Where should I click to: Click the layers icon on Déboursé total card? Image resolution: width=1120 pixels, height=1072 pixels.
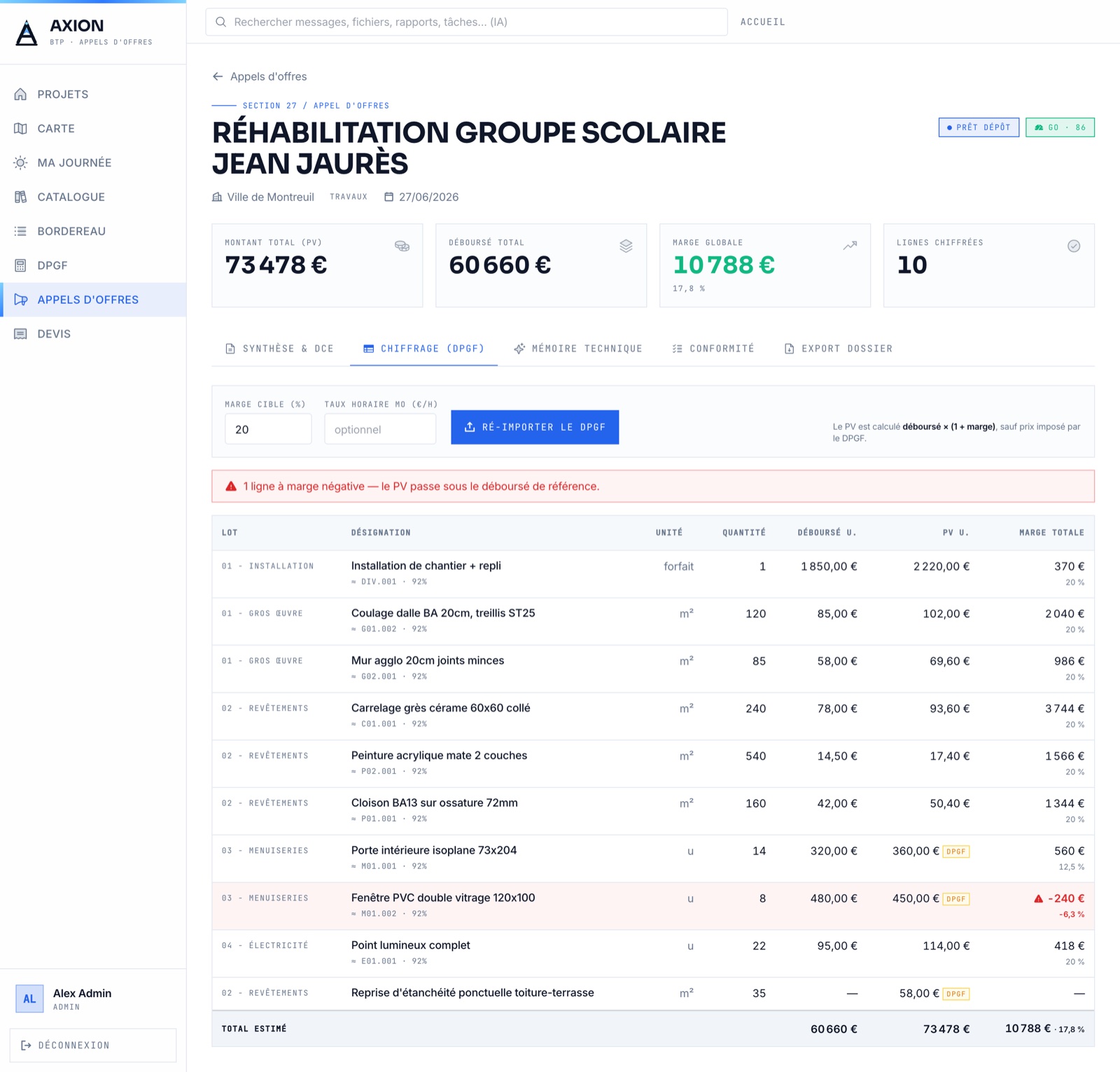click(x=626, y=246)
